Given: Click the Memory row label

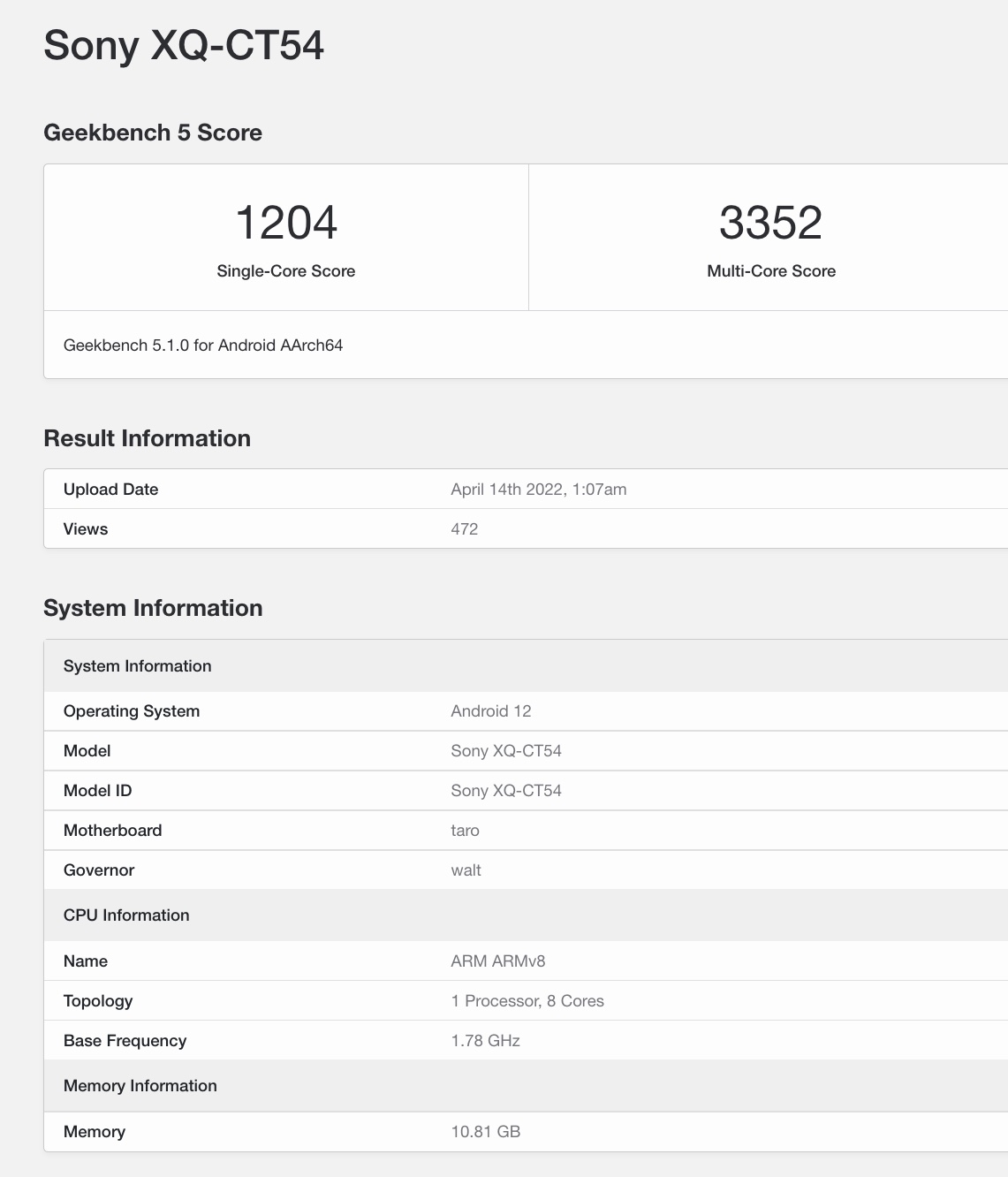Looking at the screenshot, I should (x=95, y=1132).
